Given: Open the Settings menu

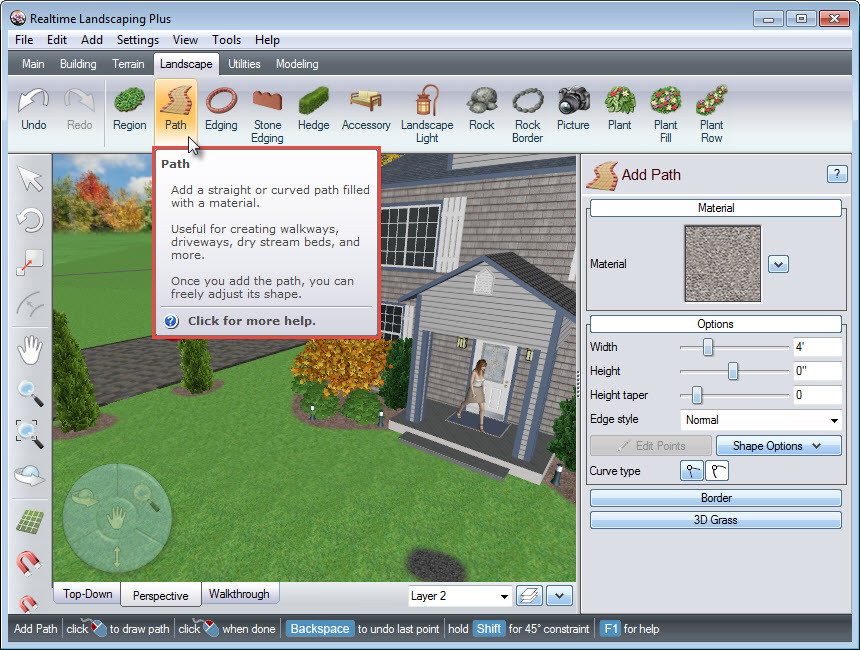Looking at the screenshot, I should click(138, 40).
